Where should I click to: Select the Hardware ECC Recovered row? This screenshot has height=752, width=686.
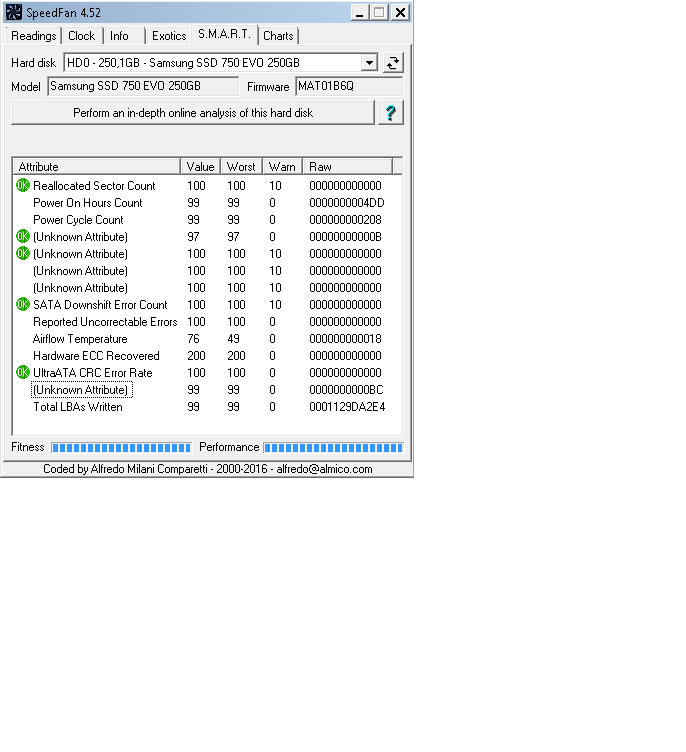click(207, 356)
